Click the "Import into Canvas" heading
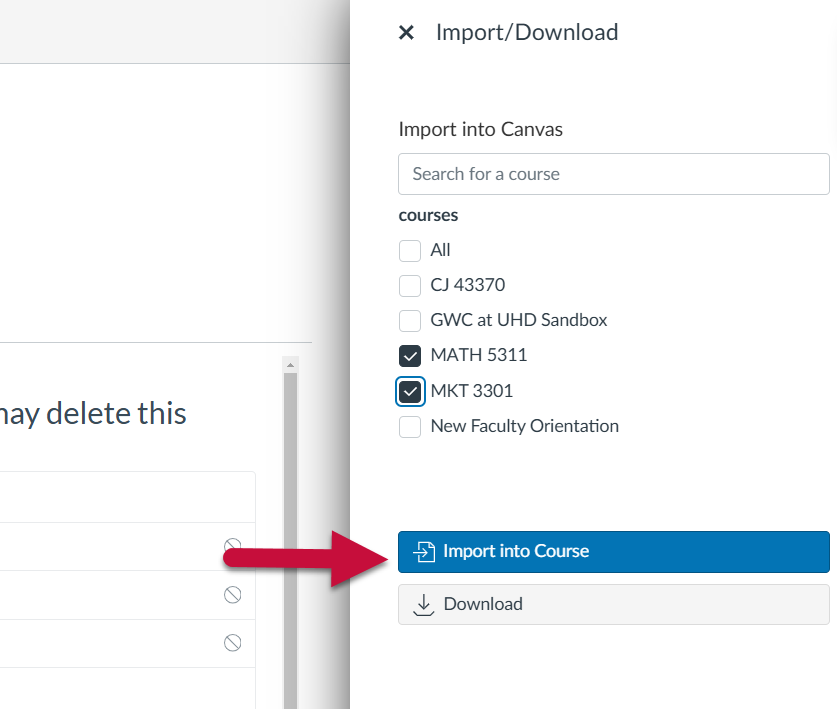The image size is (837, 709). [x=480, y=129]
